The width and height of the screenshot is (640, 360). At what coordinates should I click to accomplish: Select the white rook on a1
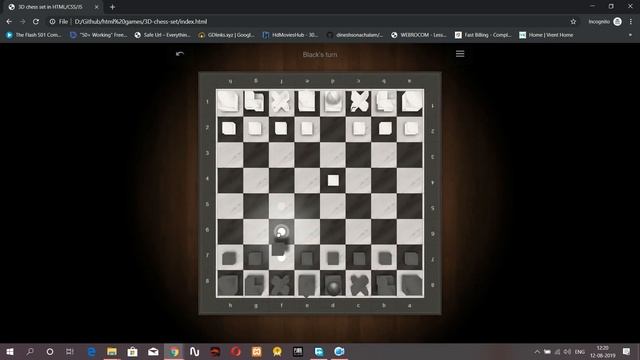click(411, 101)
